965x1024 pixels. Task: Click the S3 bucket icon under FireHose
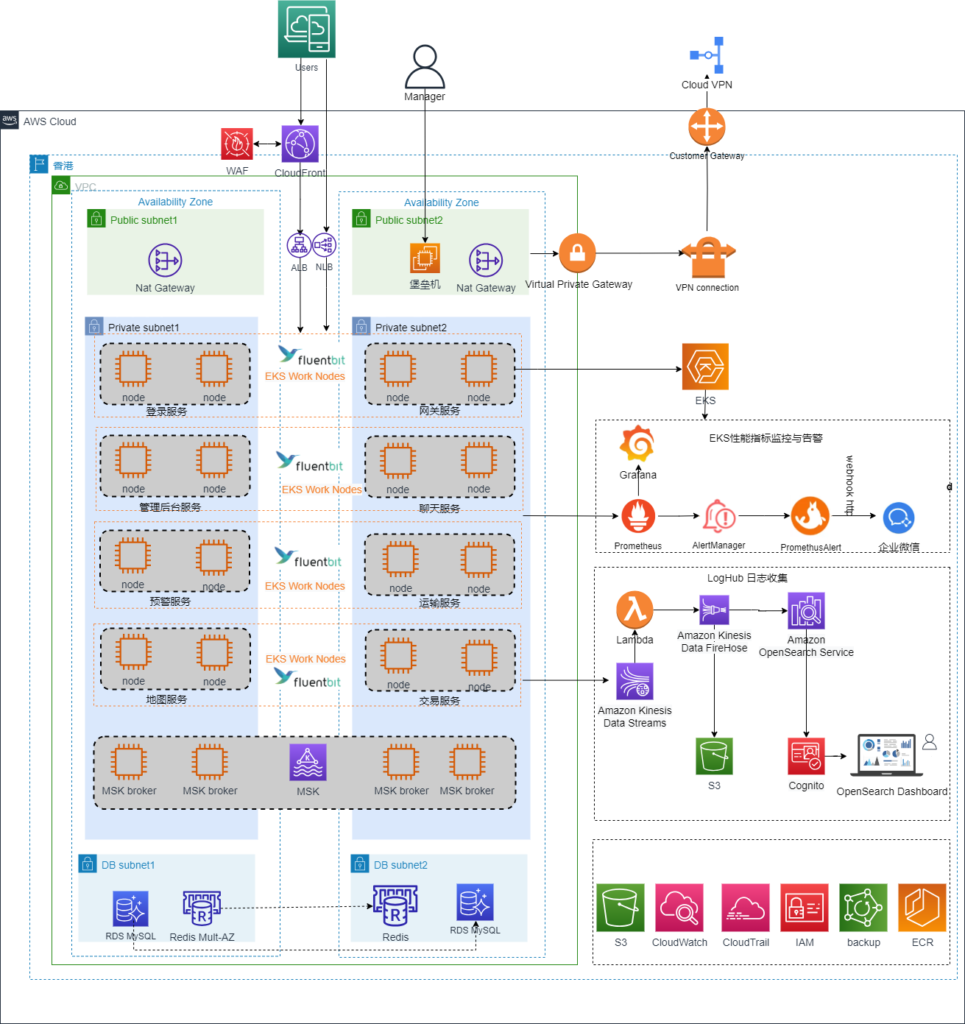[714, 756]
